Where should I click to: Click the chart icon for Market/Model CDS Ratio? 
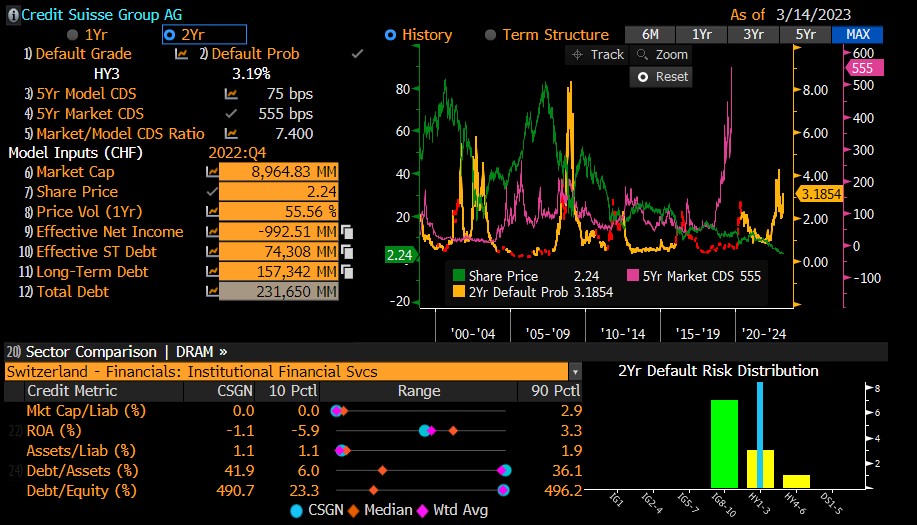click(231, 134)
